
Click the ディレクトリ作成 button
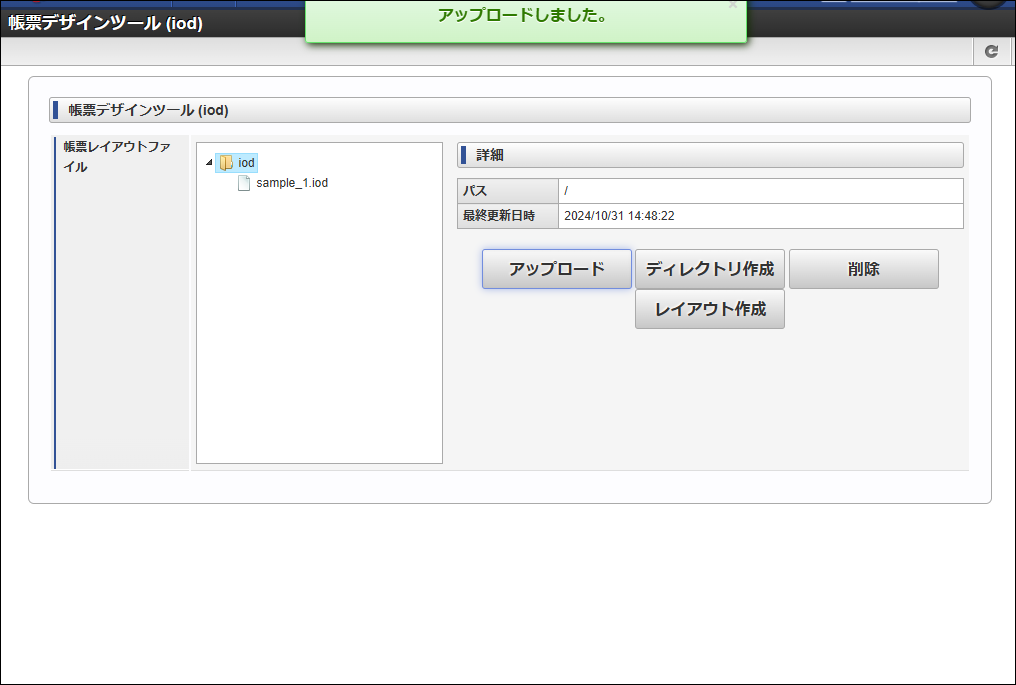[710, 269]
